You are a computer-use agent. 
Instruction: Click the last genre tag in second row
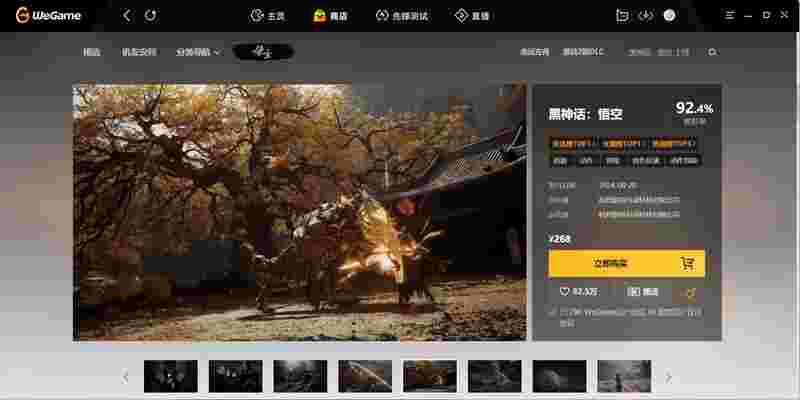point(684,161)
